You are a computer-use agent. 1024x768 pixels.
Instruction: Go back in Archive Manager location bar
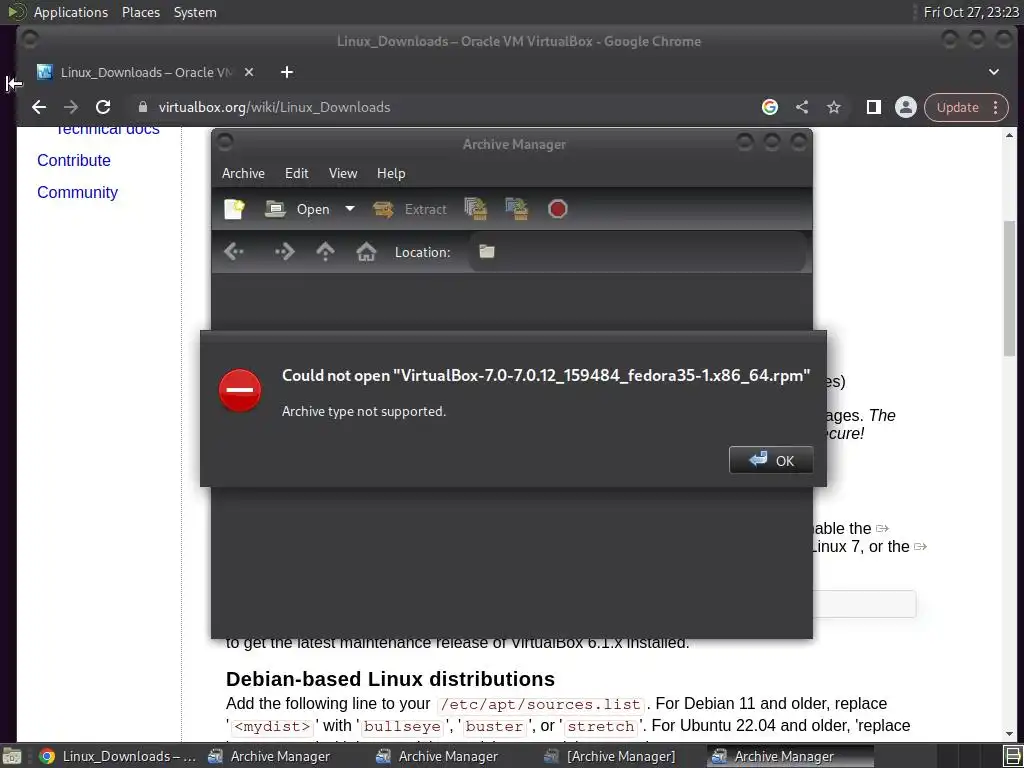pos(233,251)
